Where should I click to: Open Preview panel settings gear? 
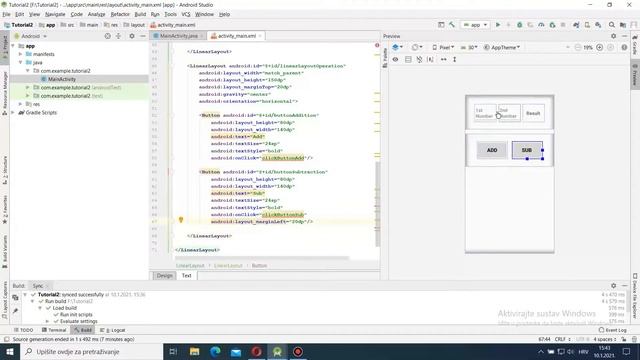613,36
